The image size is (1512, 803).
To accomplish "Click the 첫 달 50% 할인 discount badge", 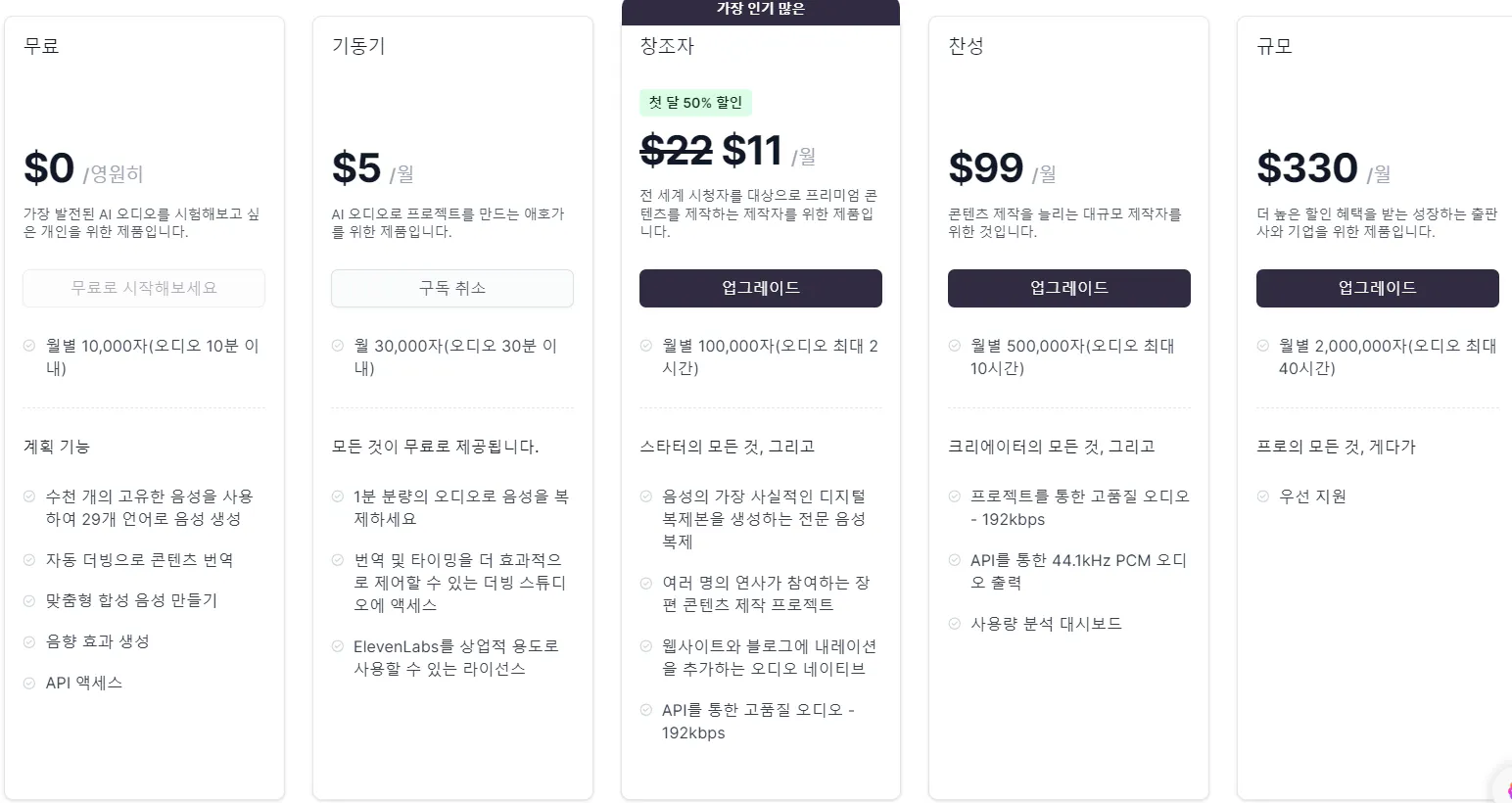I will click(695, 103).
